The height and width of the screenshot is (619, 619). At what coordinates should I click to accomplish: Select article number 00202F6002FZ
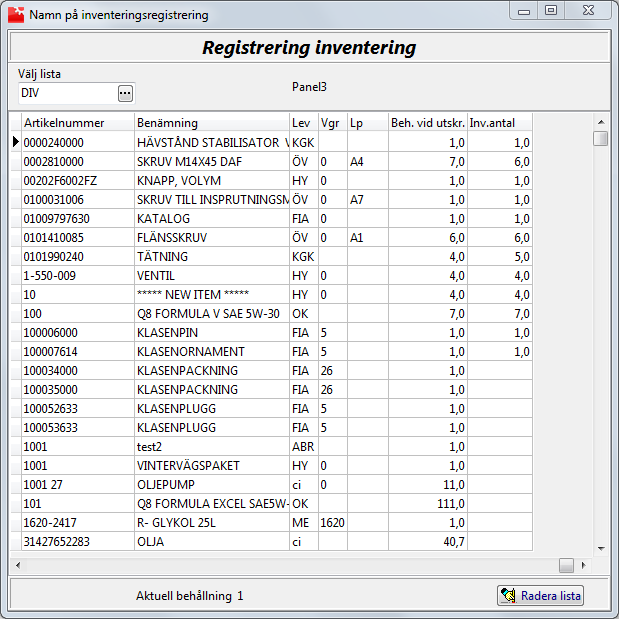pos(78,180)
